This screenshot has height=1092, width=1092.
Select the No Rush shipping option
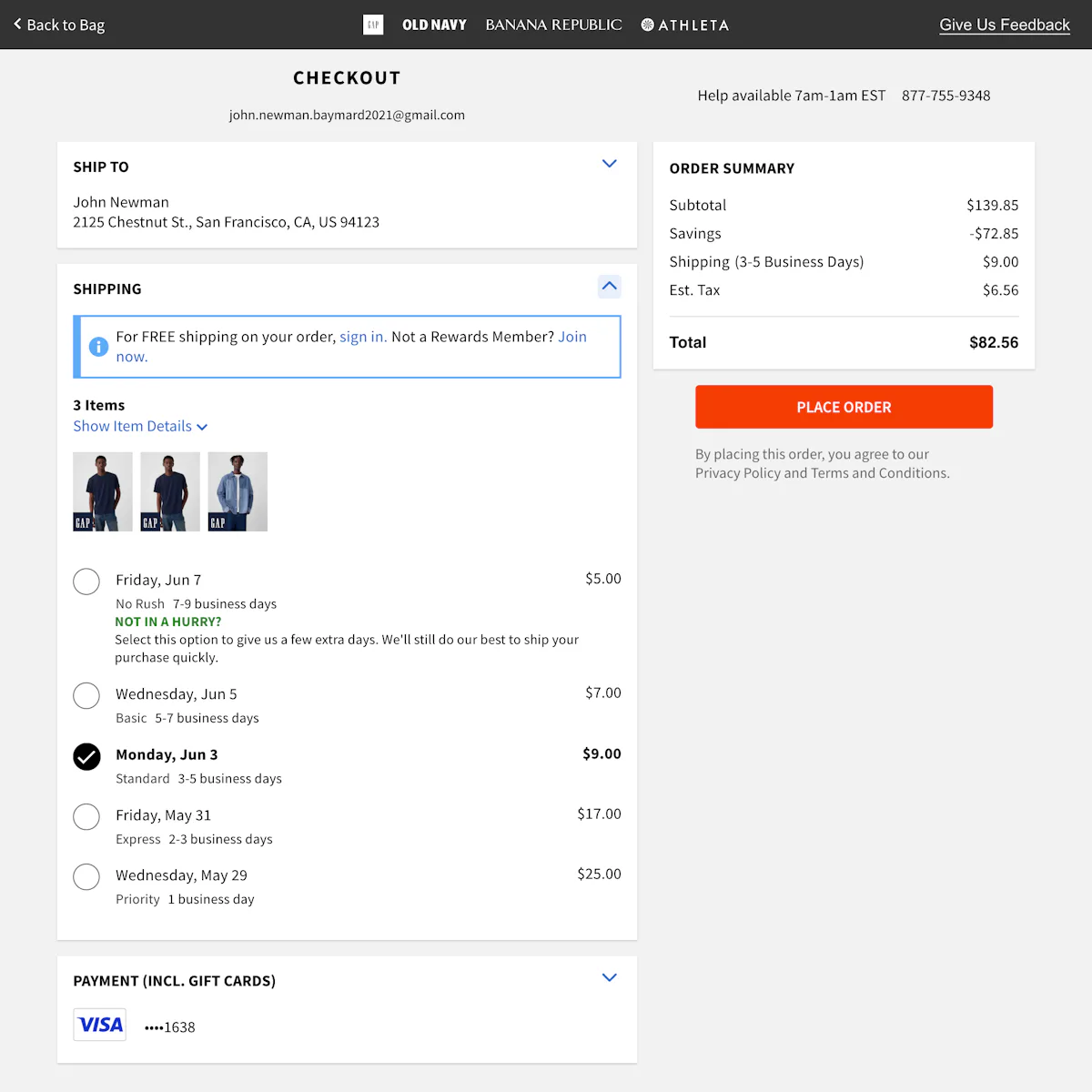click(86, 581)
